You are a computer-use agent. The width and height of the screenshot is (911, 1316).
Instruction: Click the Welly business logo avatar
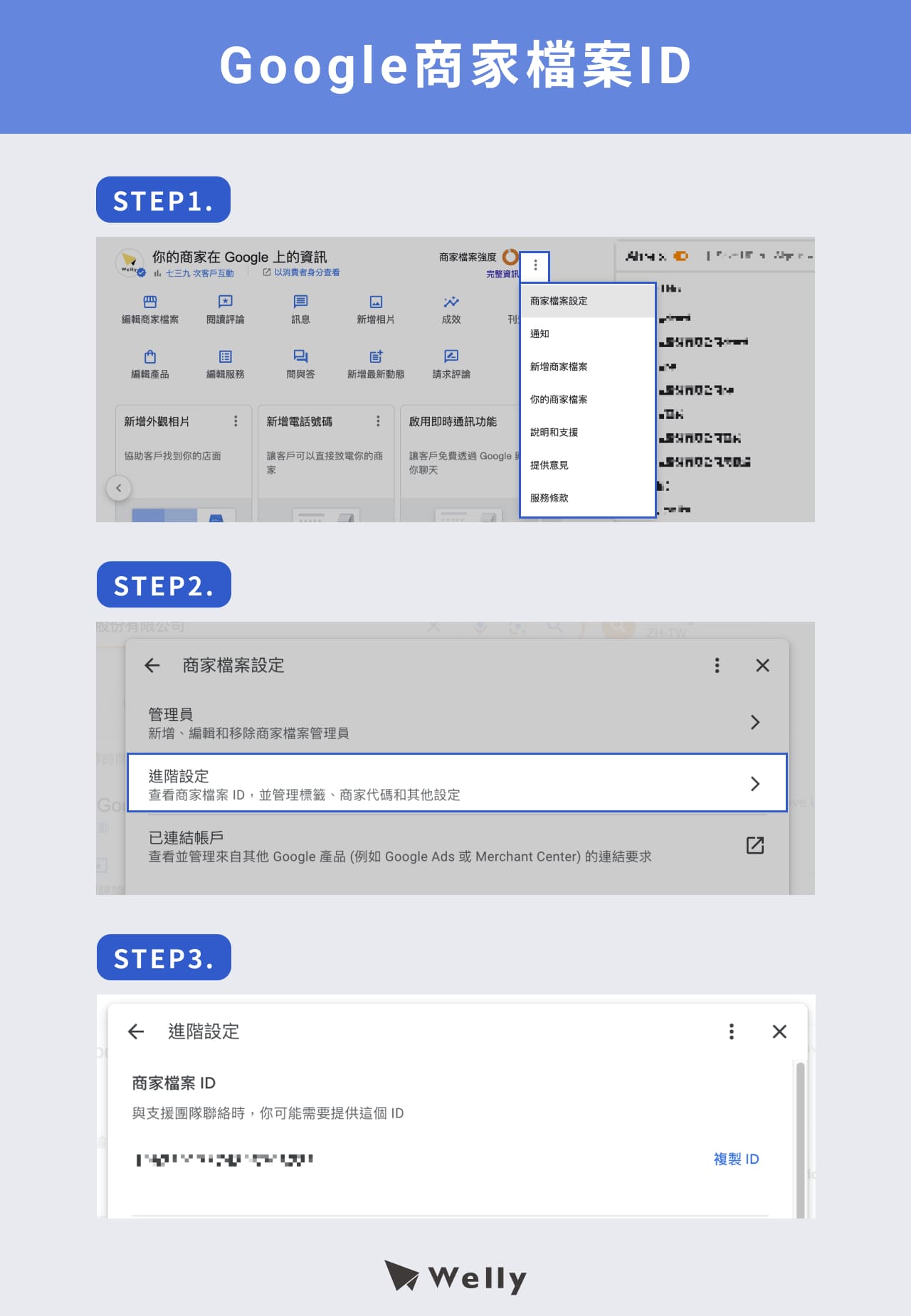coord(130,263)
